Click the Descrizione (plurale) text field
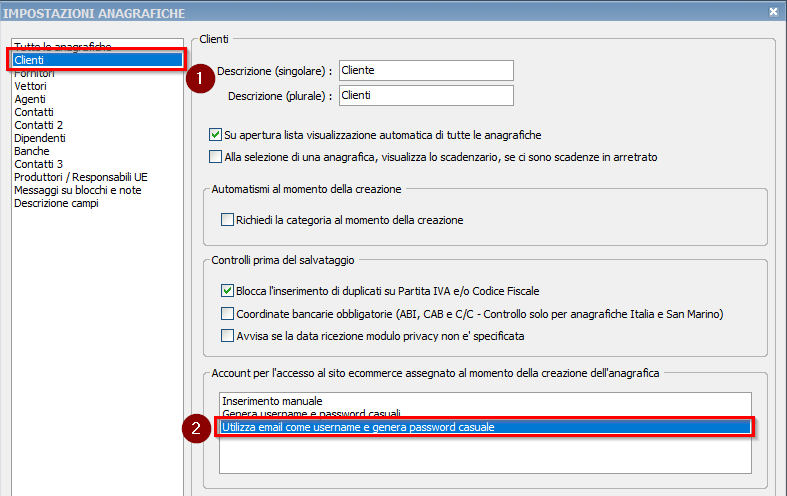 [426, 96]
